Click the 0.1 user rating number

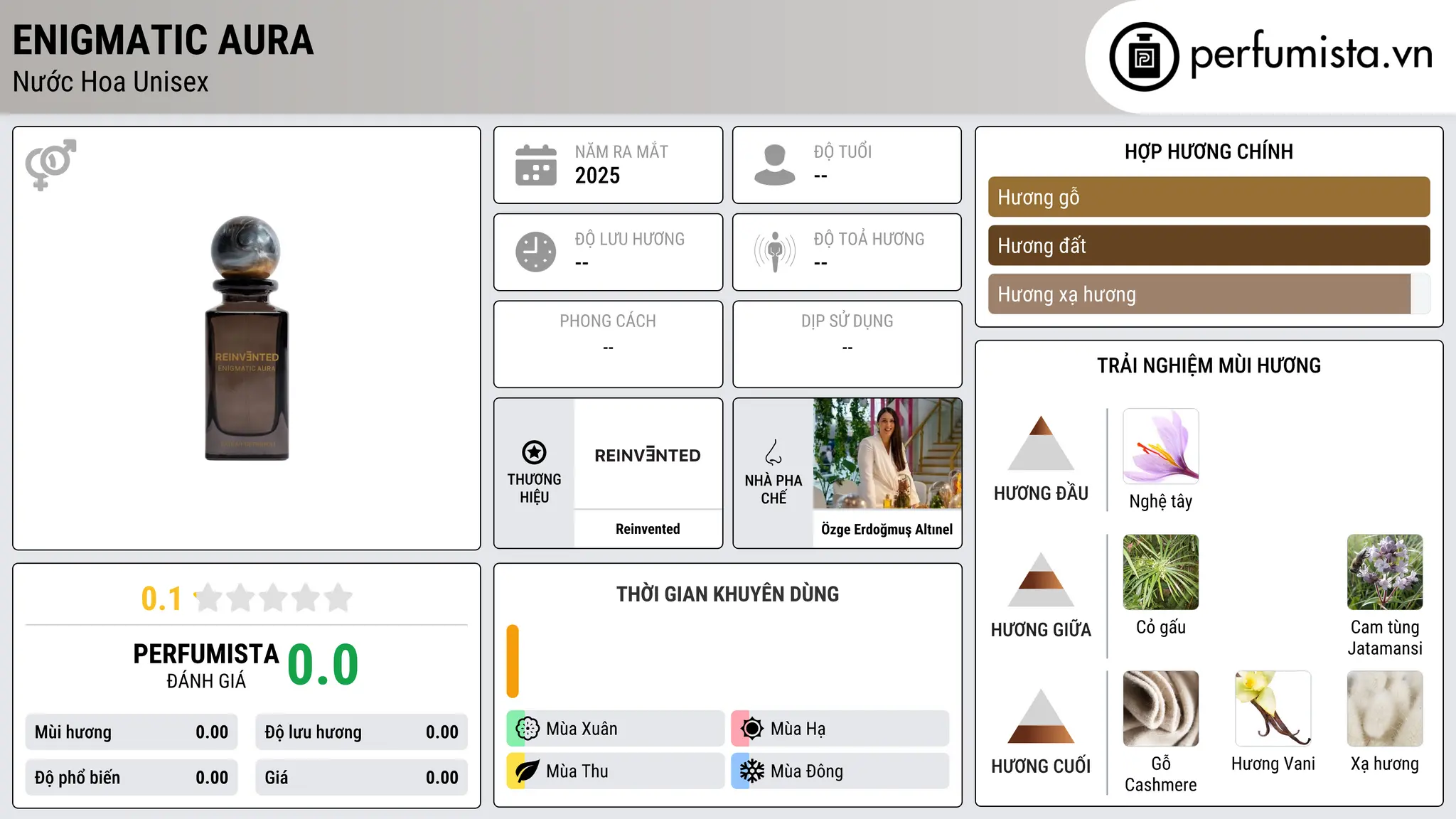pos(161,599)
